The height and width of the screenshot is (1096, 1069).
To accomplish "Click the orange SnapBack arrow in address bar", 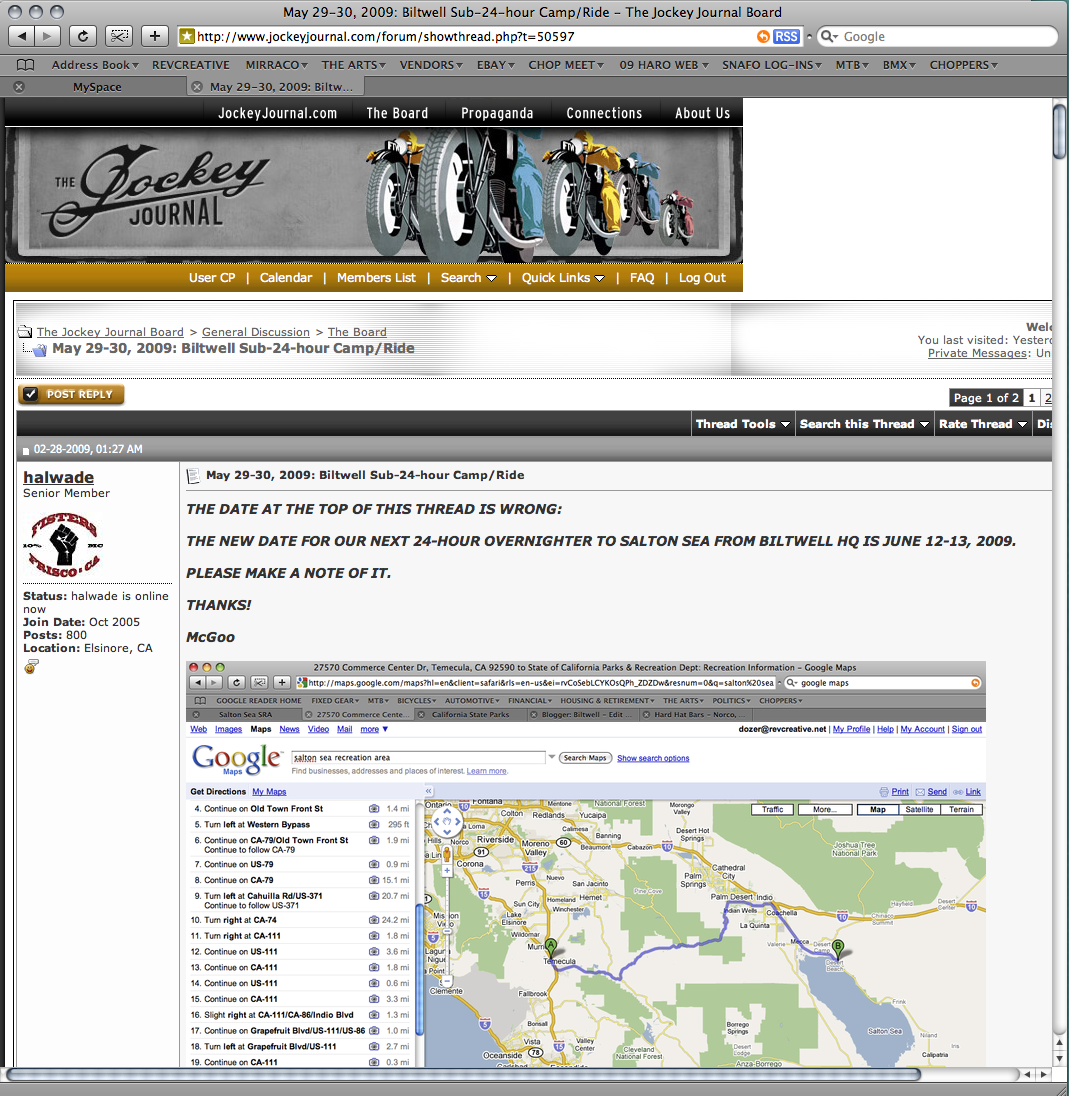I will [x=763, y=36].
